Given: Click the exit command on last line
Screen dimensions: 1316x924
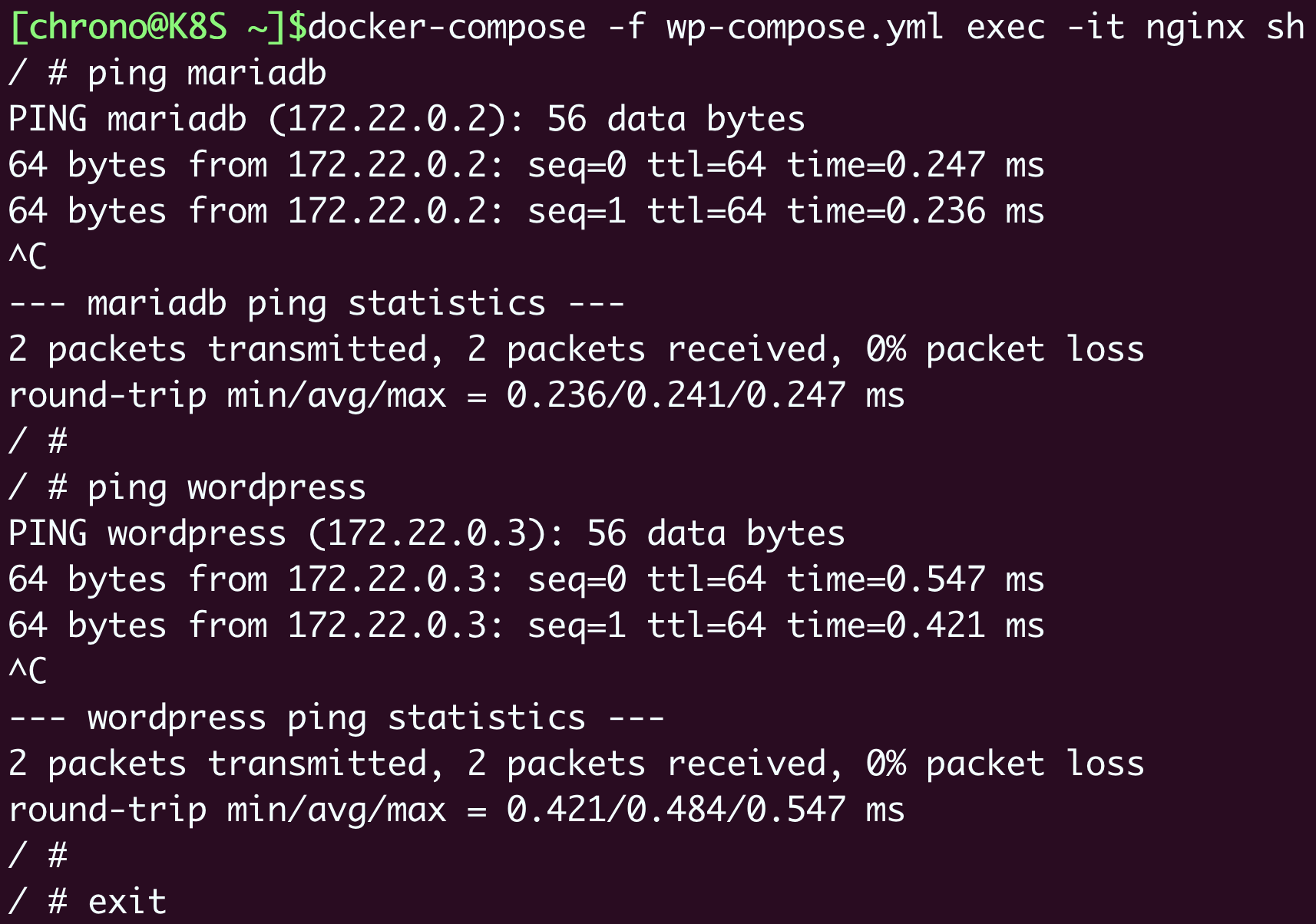Looking at the screenshot, I should [127, 903].
